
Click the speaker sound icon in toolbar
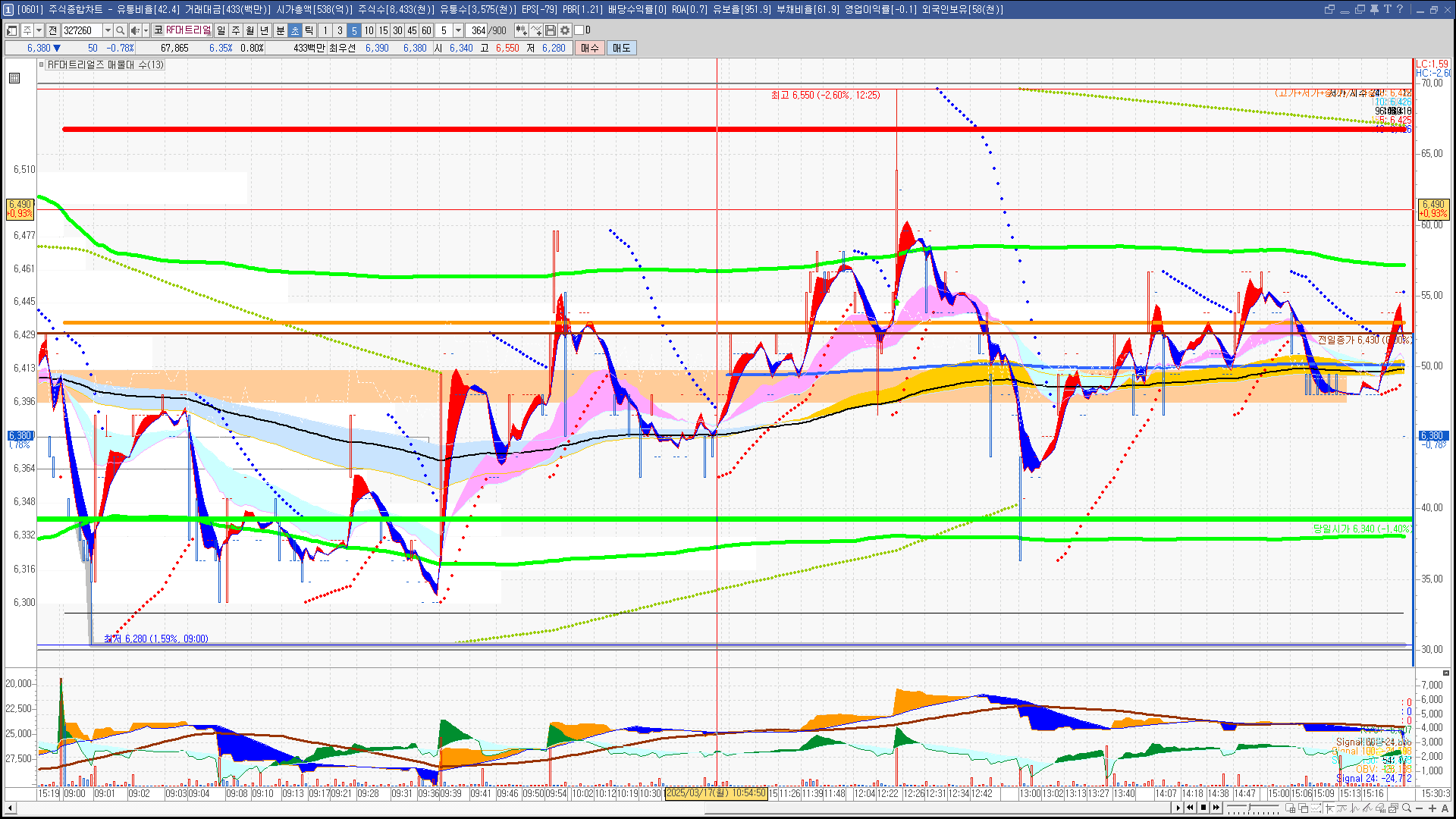134,30
